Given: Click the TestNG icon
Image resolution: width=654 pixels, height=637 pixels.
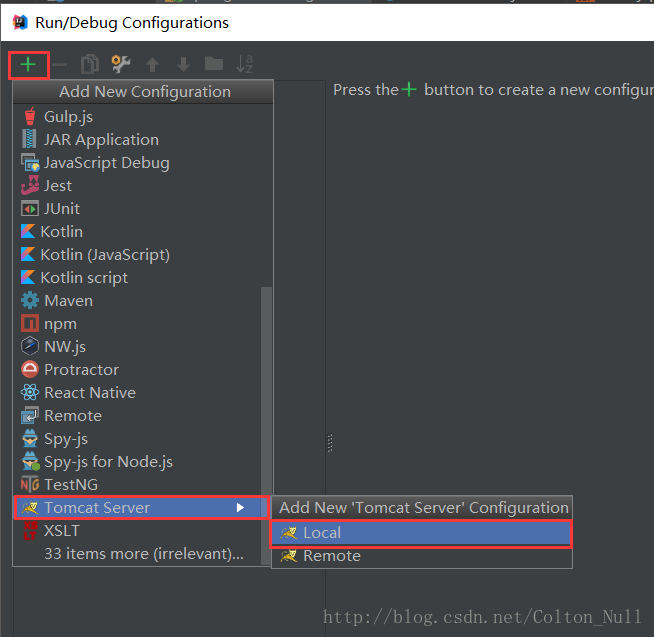Looking at the screenshot, I should (30, 484).
